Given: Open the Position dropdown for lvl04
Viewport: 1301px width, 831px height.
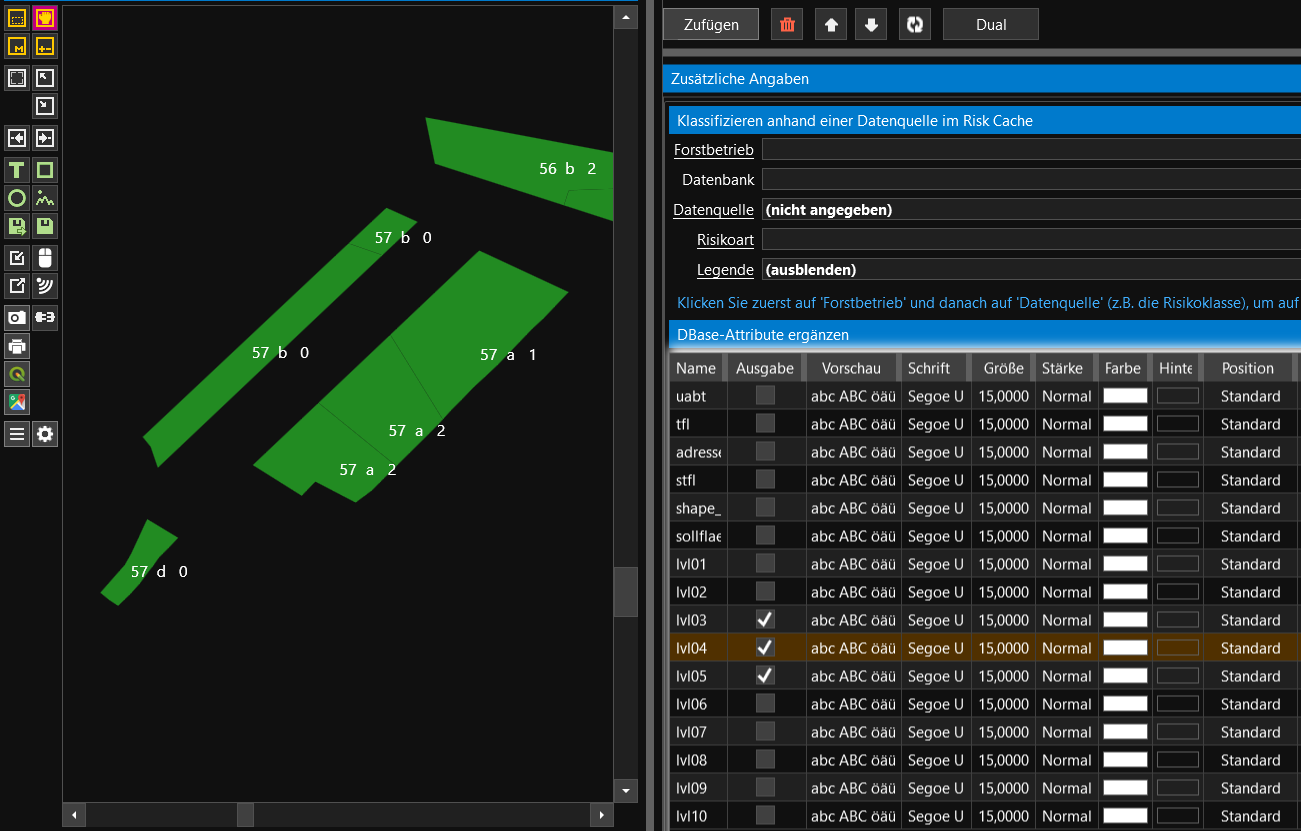Looking at the screenshot, I should (1250, 648).
